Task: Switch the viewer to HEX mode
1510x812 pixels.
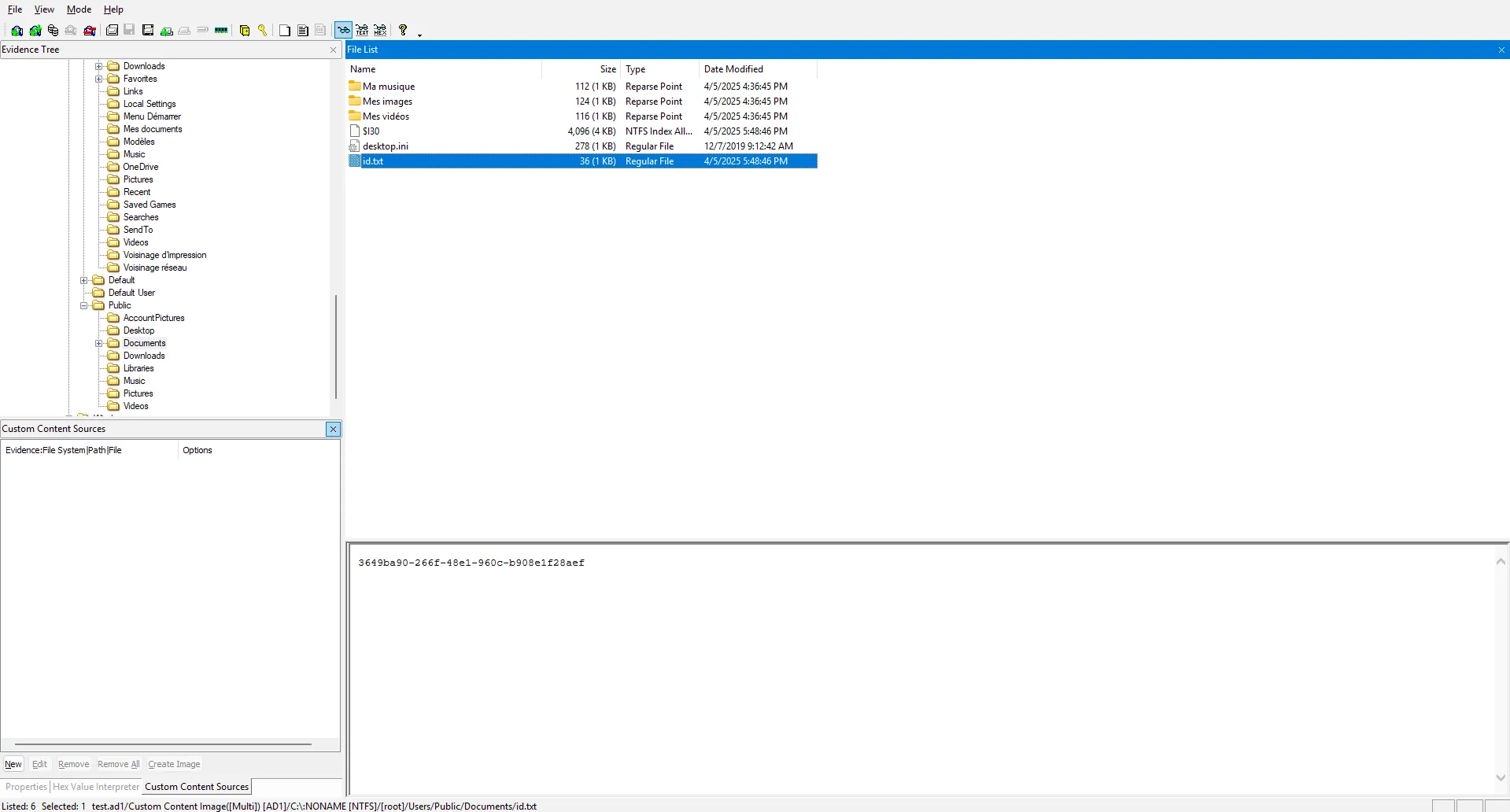Action: click(x=380, y=31)
